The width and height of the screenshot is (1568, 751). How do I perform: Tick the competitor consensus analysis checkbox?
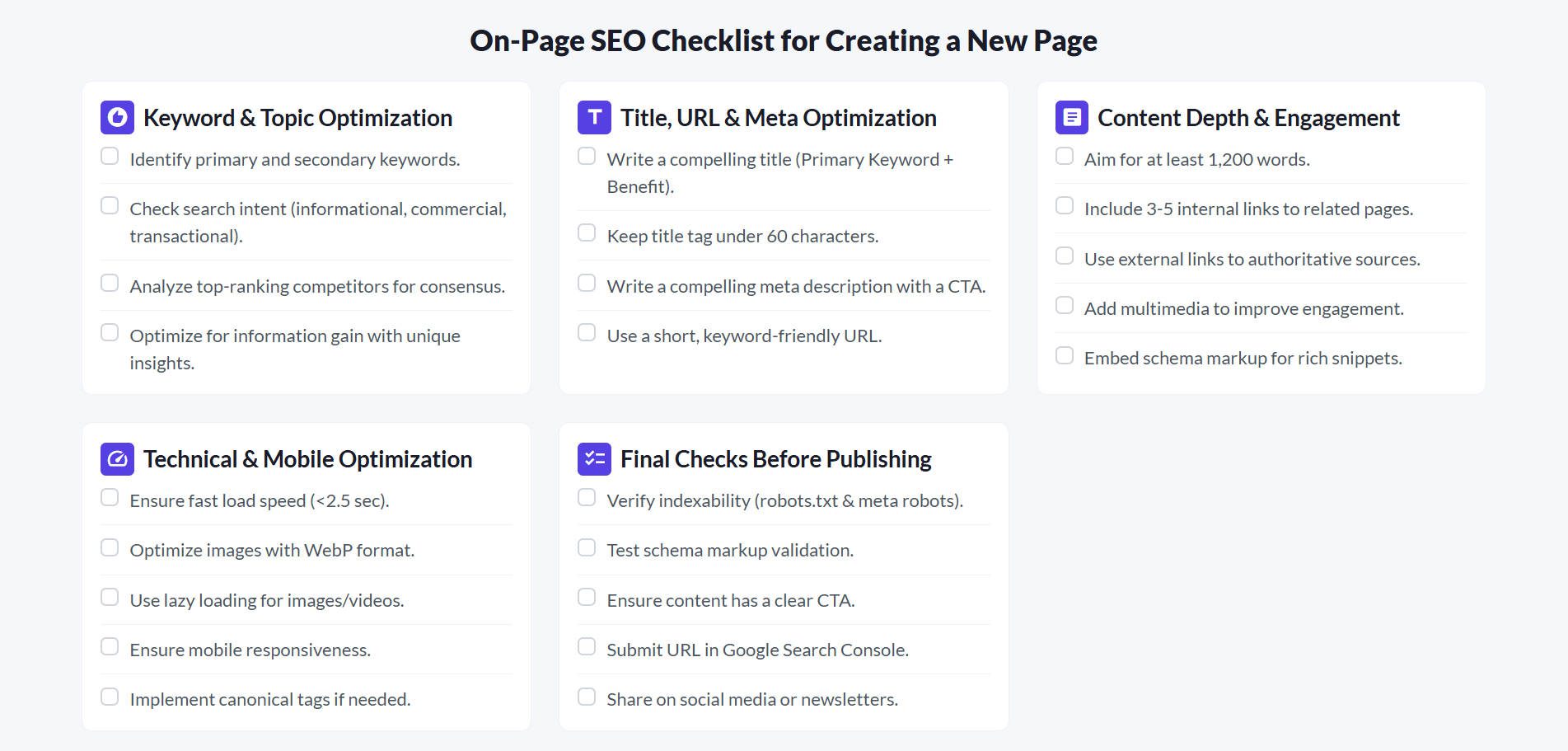point(110,282)
